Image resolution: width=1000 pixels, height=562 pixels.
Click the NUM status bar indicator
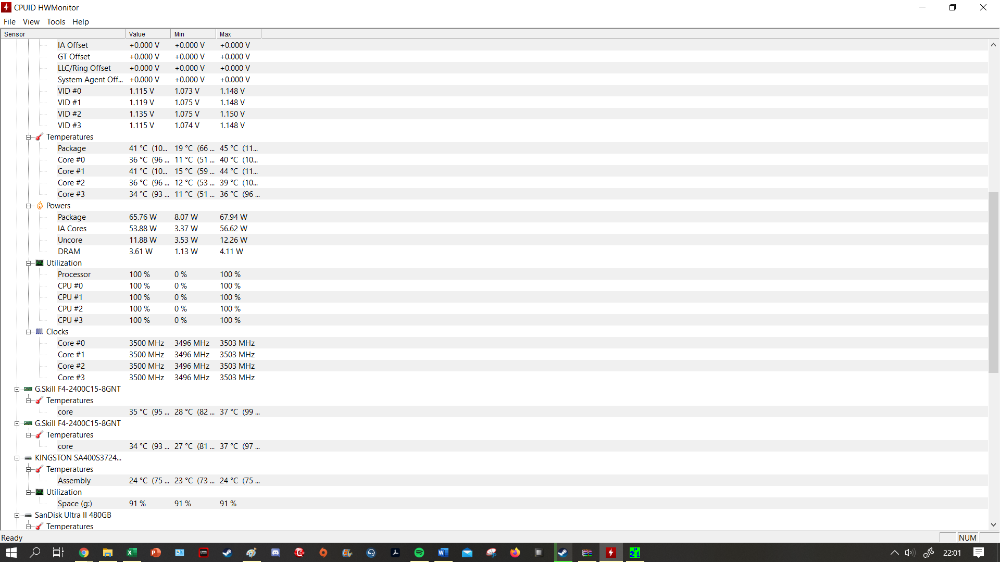click(x=967, y=538)
